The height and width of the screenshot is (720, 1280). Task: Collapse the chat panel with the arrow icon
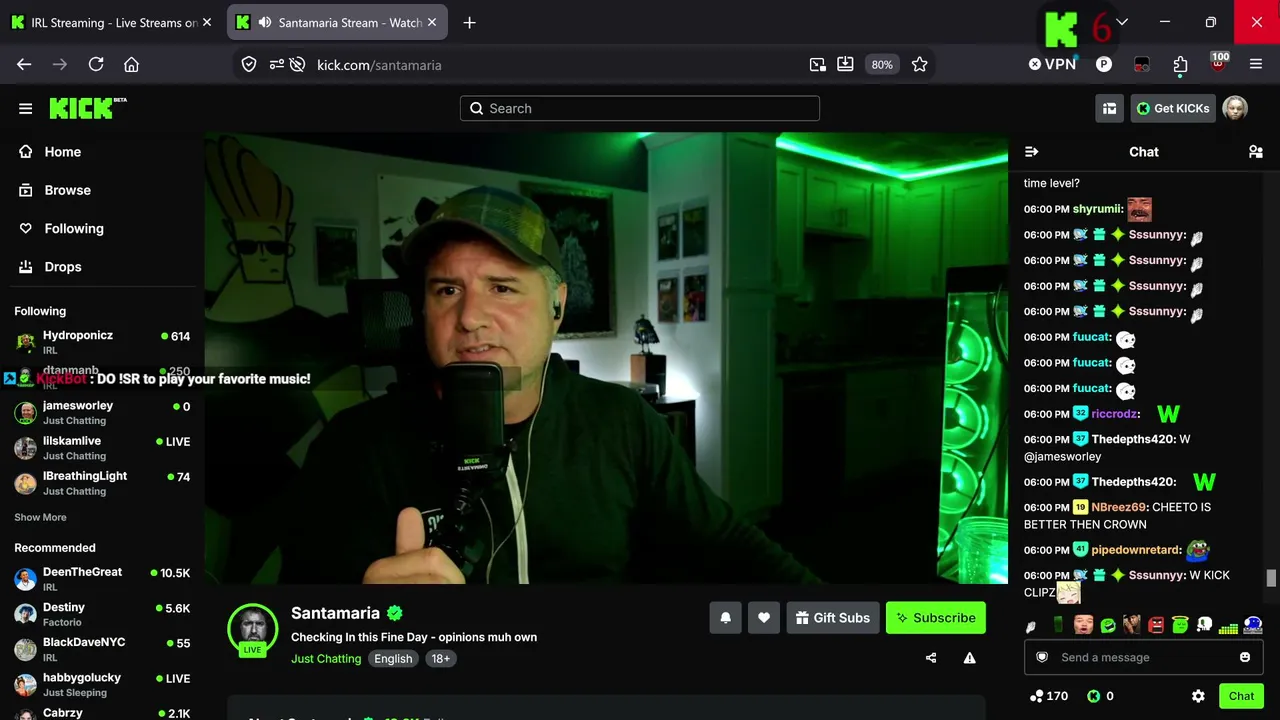pos(1032,152)
